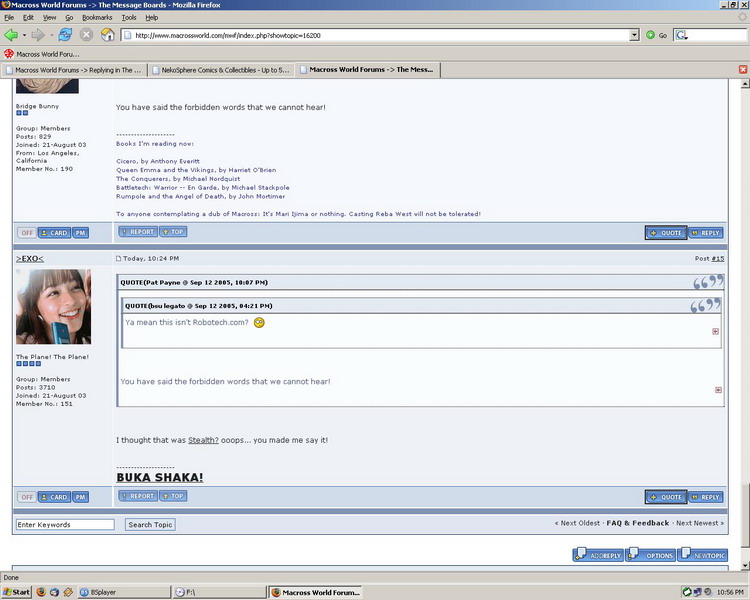Screen dimensions: 750x600
Task: Open Windows Start menu
Action: click(16, 592)
